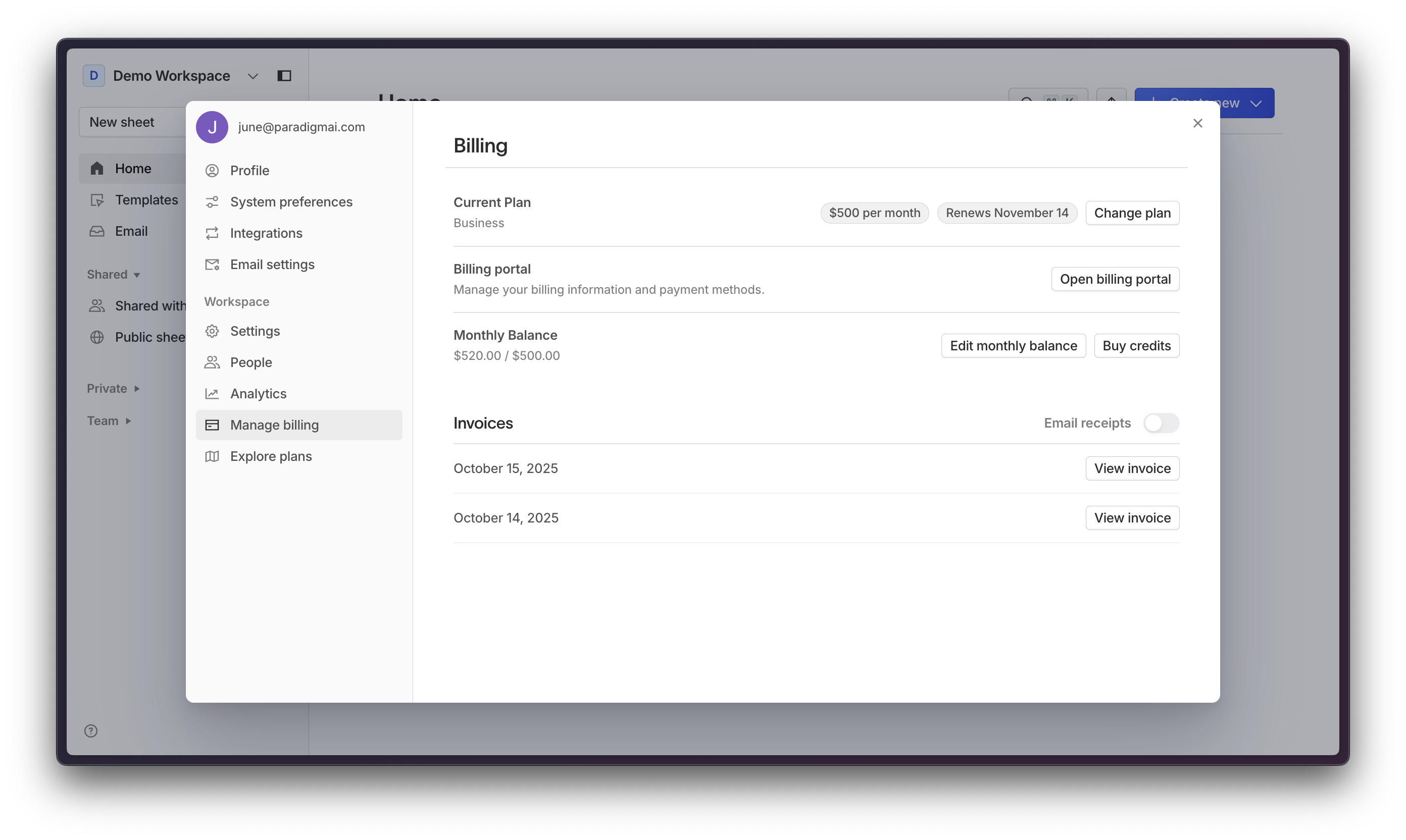Image resolution: width=1406 pixels, height=840 pixels.
Task: Click the System preferences sliders icon
Action: point(212,202)
